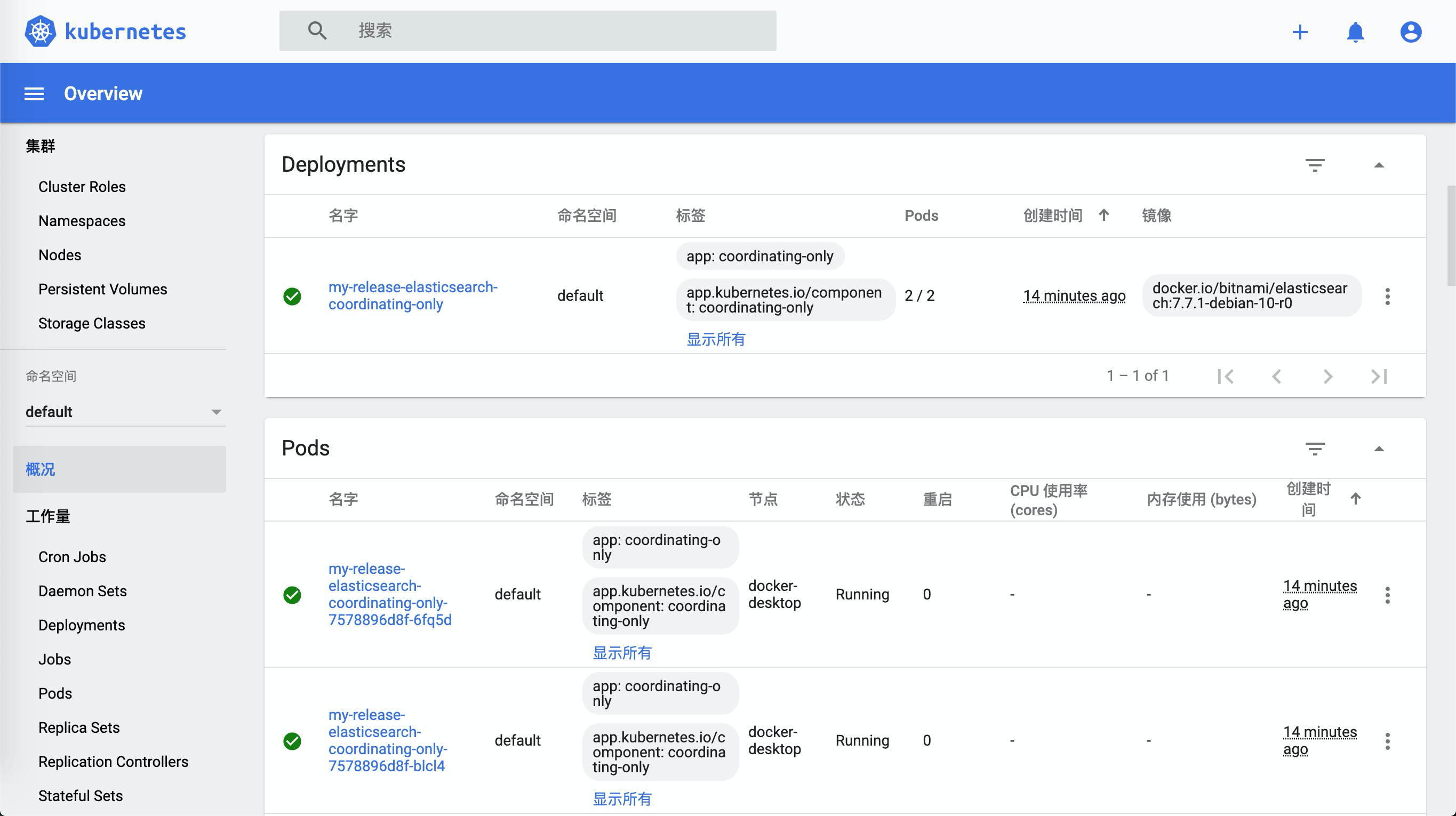Open the filter icon on the Deployments card
This screenshot has width=1456, height=816.
point(1315,165)
